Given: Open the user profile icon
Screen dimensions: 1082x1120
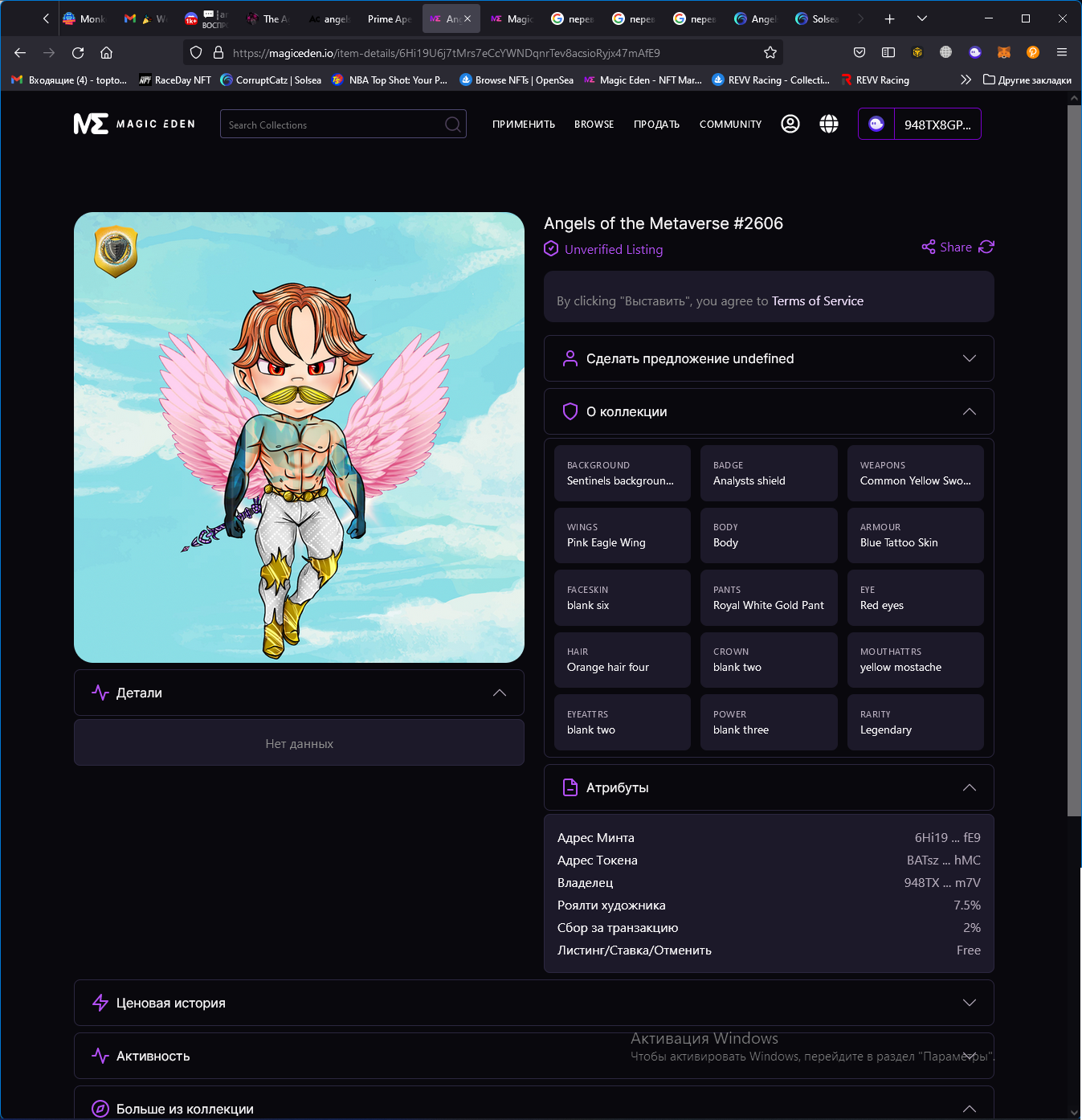Looking at the screenshot, I should tap(790, 124).
